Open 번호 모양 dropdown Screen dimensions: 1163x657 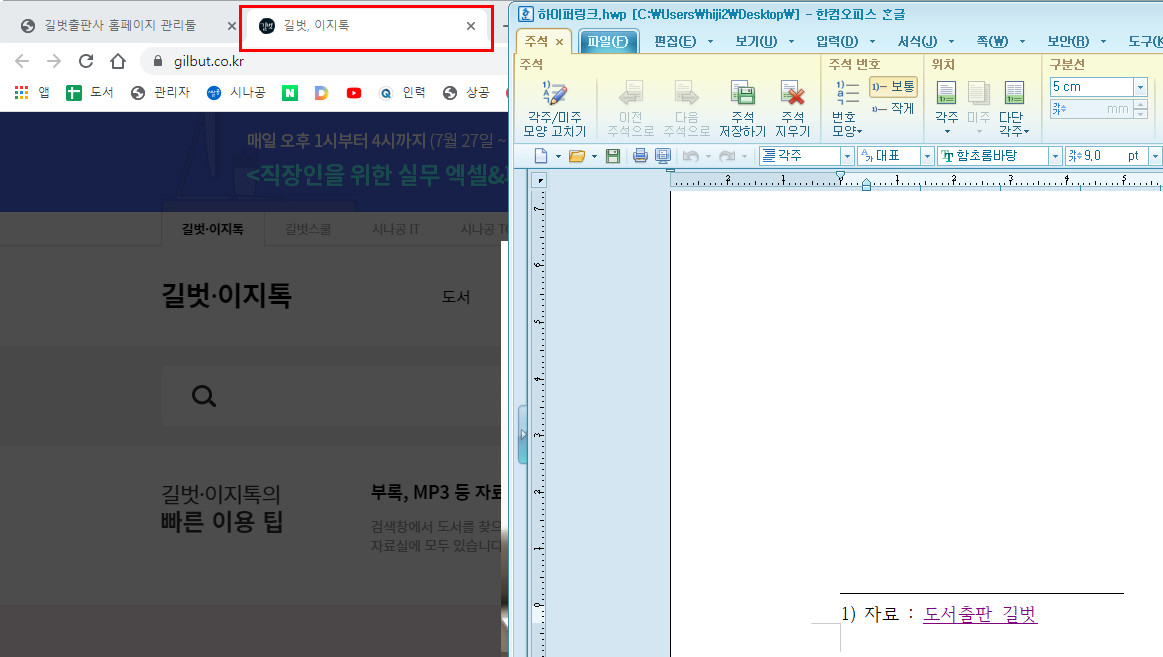click(846, 108)
